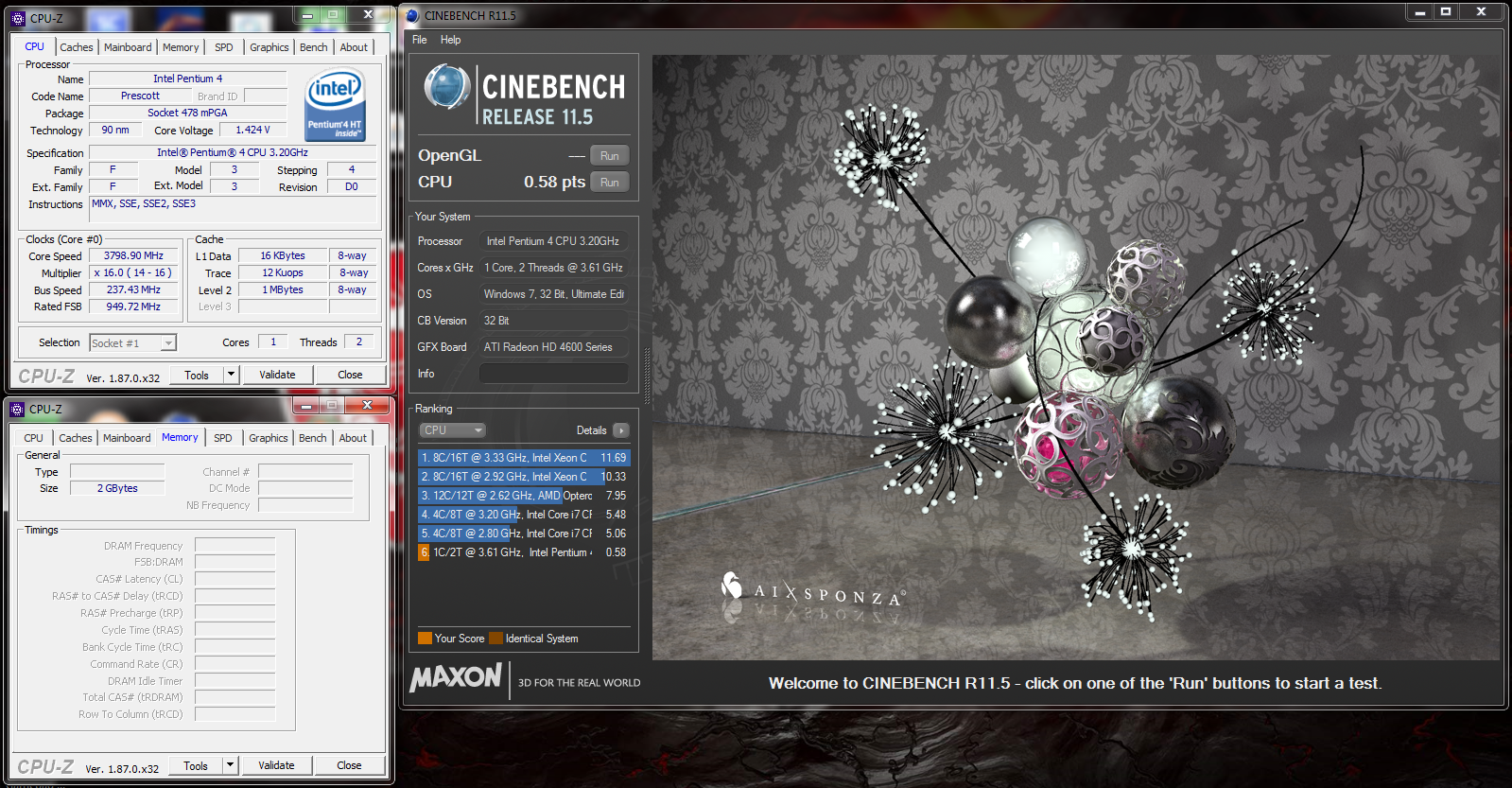Select SPD tab in bottom CPU-Z window
This screenshot has height=788, width=1512.
pyautogui.click(x=223, y=438)
